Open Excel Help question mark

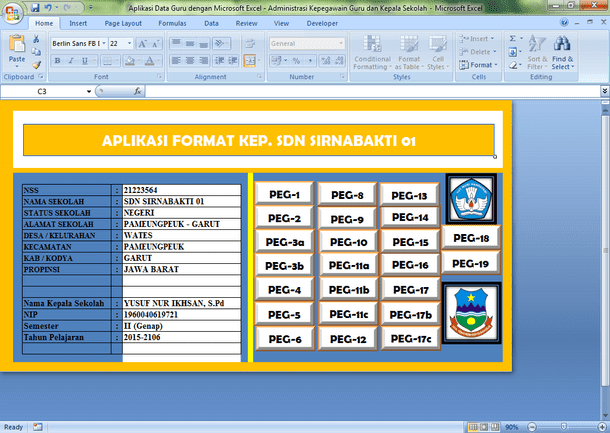[564, 23]
